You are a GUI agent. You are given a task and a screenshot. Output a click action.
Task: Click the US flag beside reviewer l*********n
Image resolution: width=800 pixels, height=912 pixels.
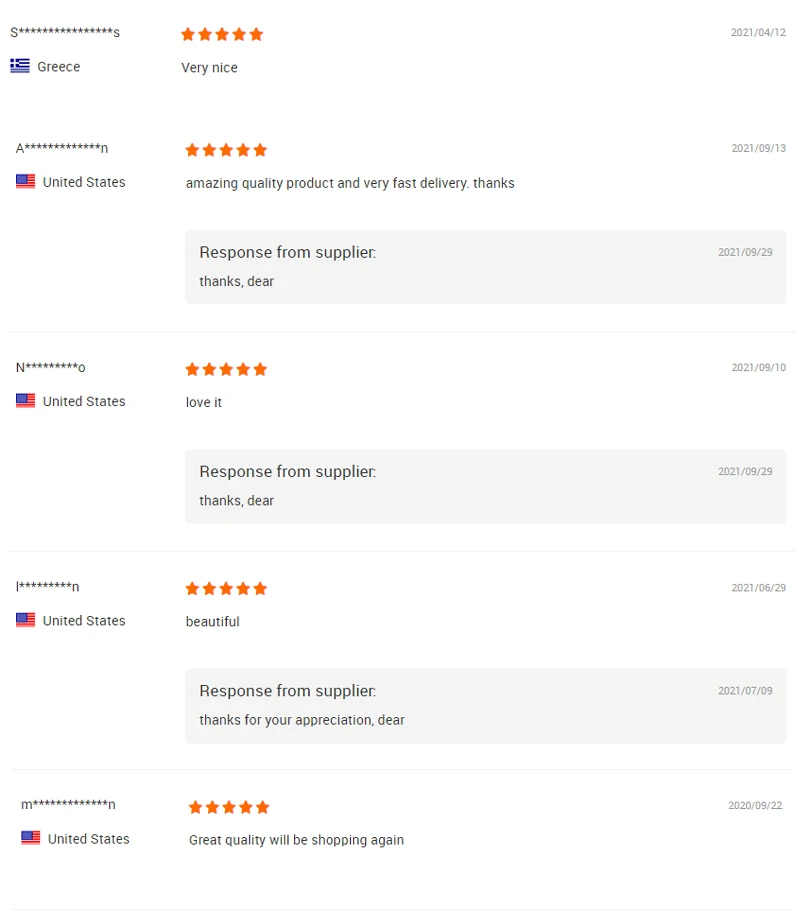(x=25, y=620)
